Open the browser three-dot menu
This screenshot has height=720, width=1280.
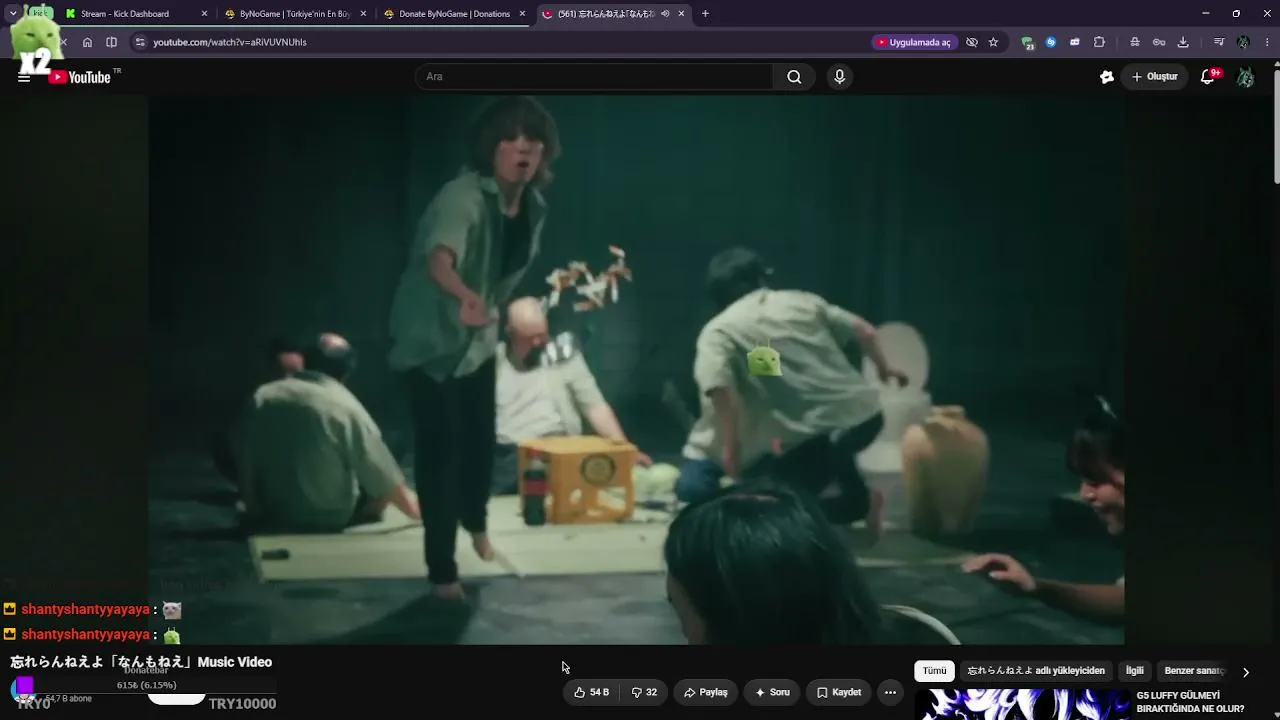1267,42
